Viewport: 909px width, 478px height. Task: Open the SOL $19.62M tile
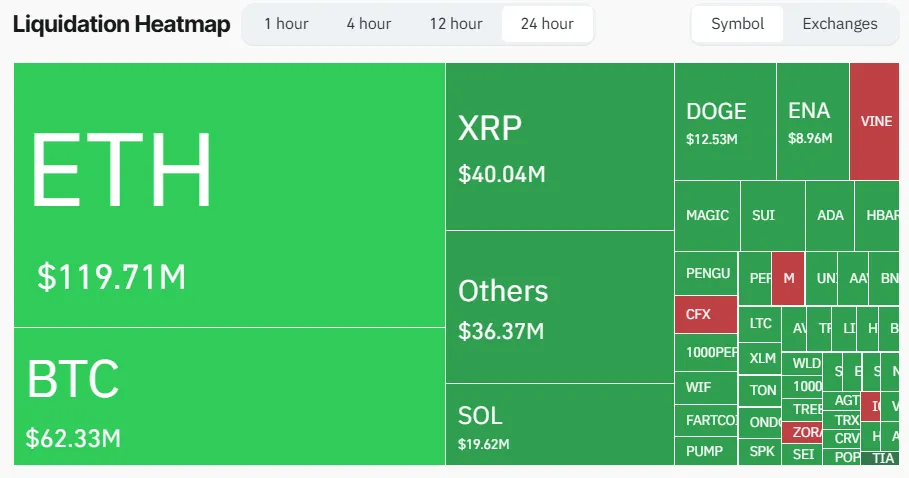[559, 425]
